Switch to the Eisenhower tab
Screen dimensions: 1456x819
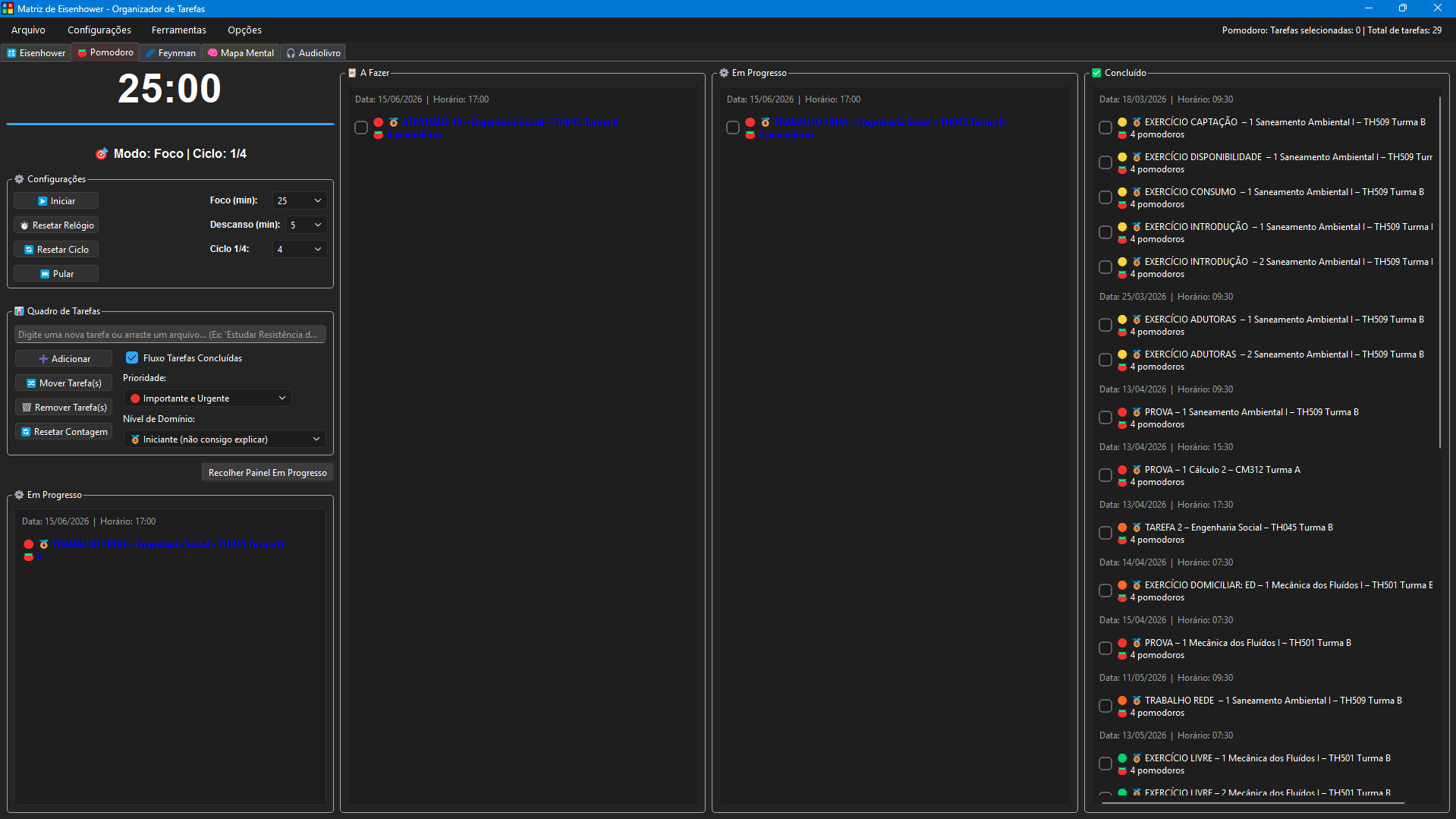tap(36, 53)
